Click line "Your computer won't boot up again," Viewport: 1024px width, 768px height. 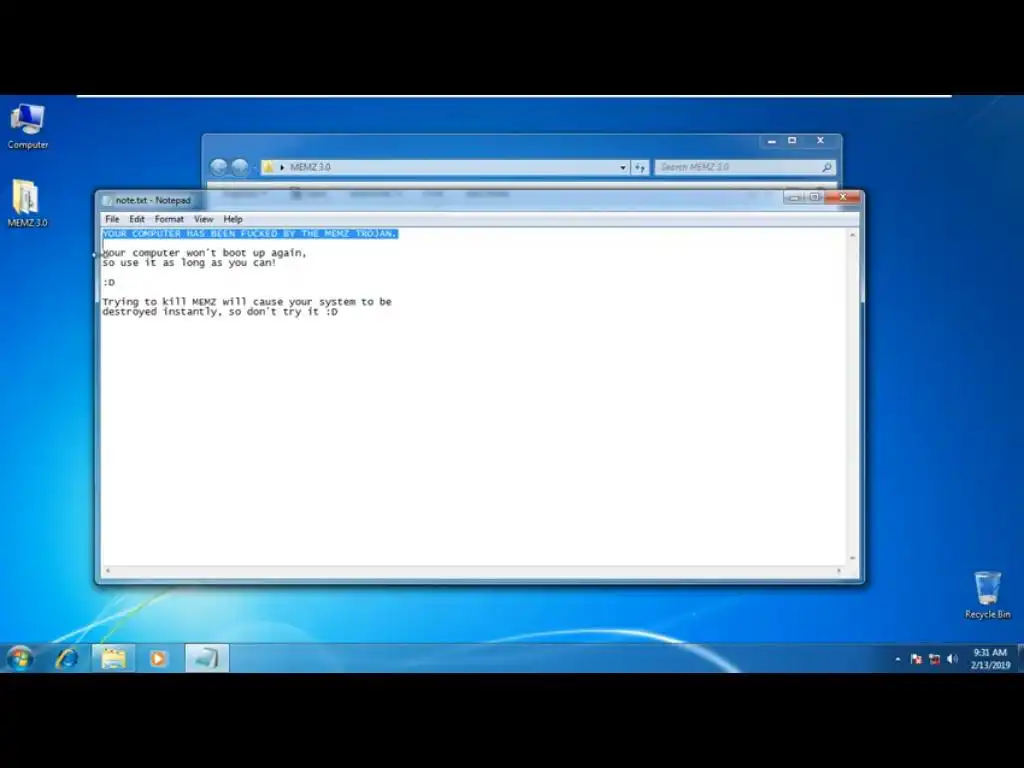204,253
